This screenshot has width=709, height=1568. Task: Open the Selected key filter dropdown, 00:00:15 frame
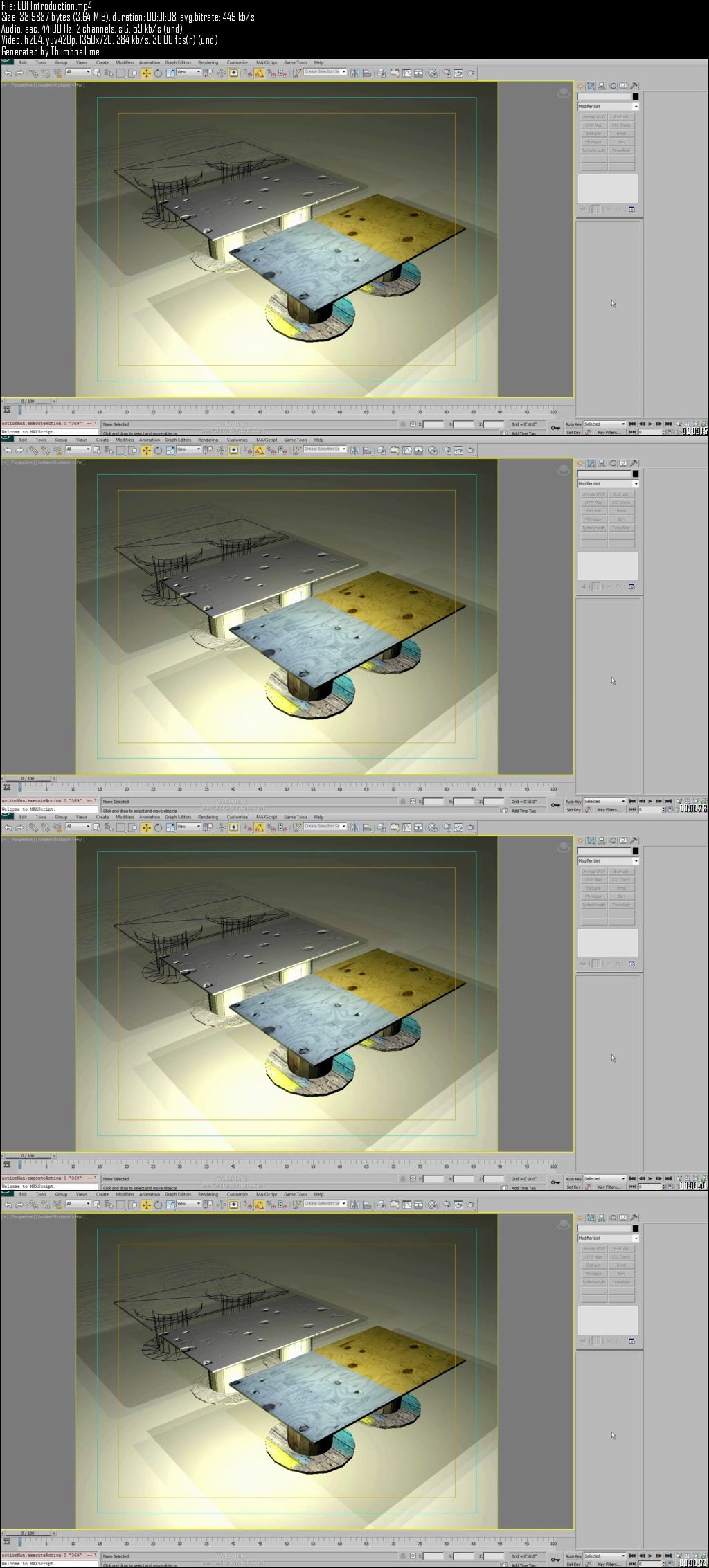click(x=604, y=424)
